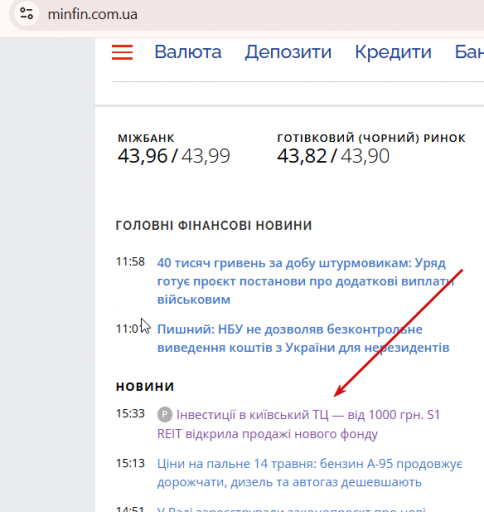Click the 15:13 timestamp
Image resolution: width=484 pixels, height=512 pixels.
tap(130, 463)
